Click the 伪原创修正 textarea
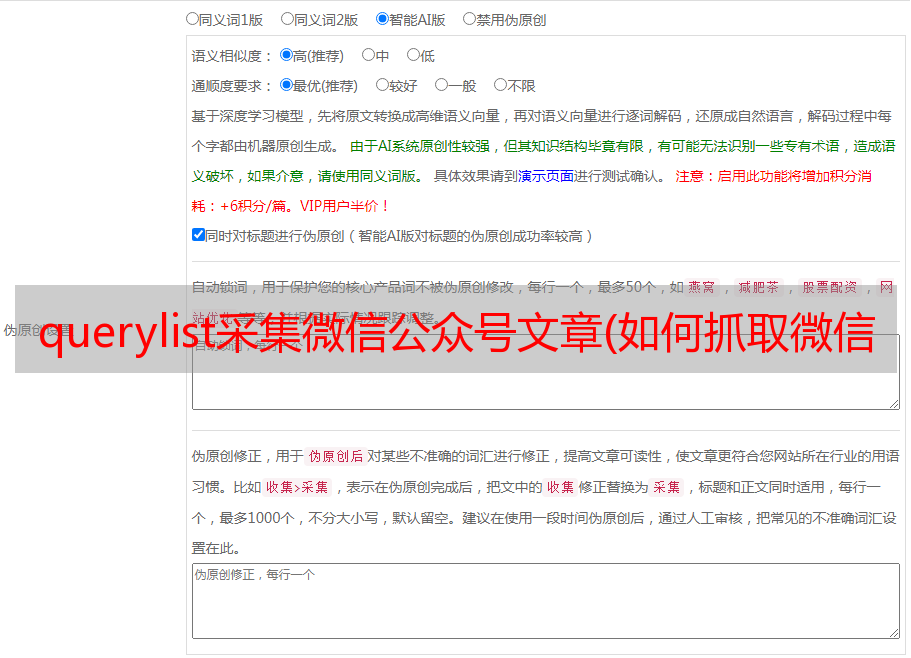Screen dimensions: 911x658 tap(546, 601)
